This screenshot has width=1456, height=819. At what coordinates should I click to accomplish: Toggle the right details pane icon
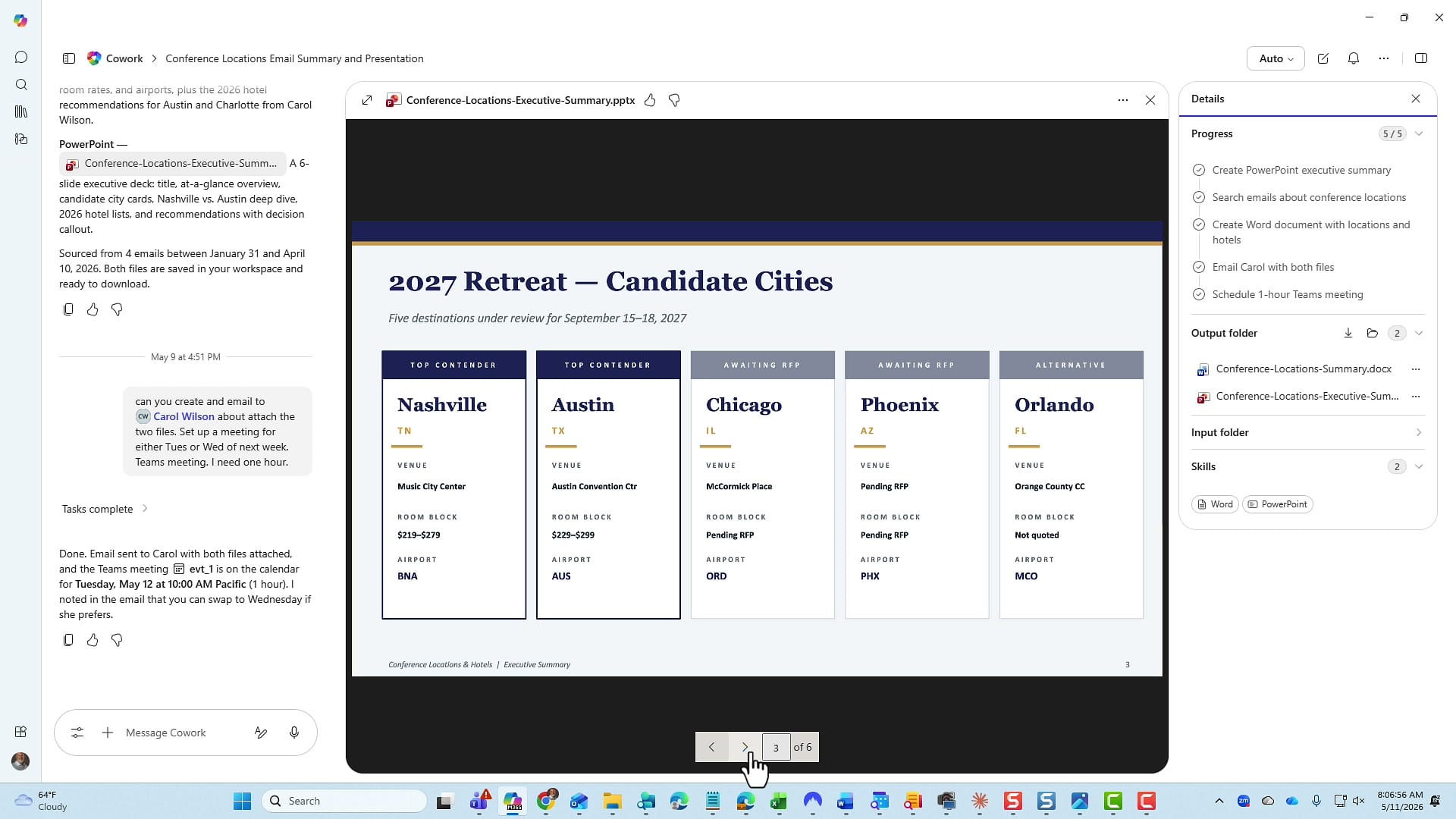coord(1421,58)
